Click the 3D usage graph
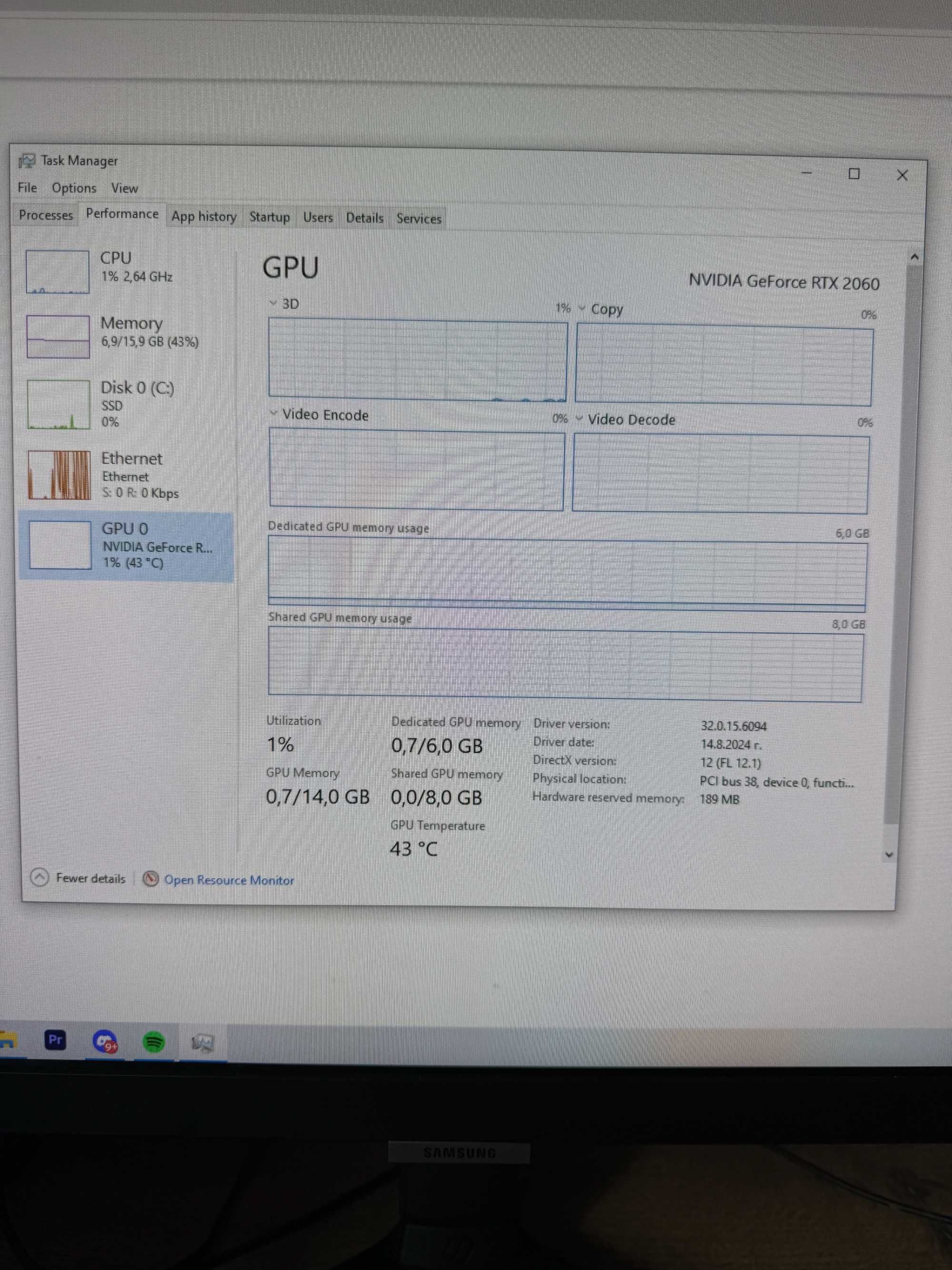This screenshot has height=1270, width=952. click(418, 360)
